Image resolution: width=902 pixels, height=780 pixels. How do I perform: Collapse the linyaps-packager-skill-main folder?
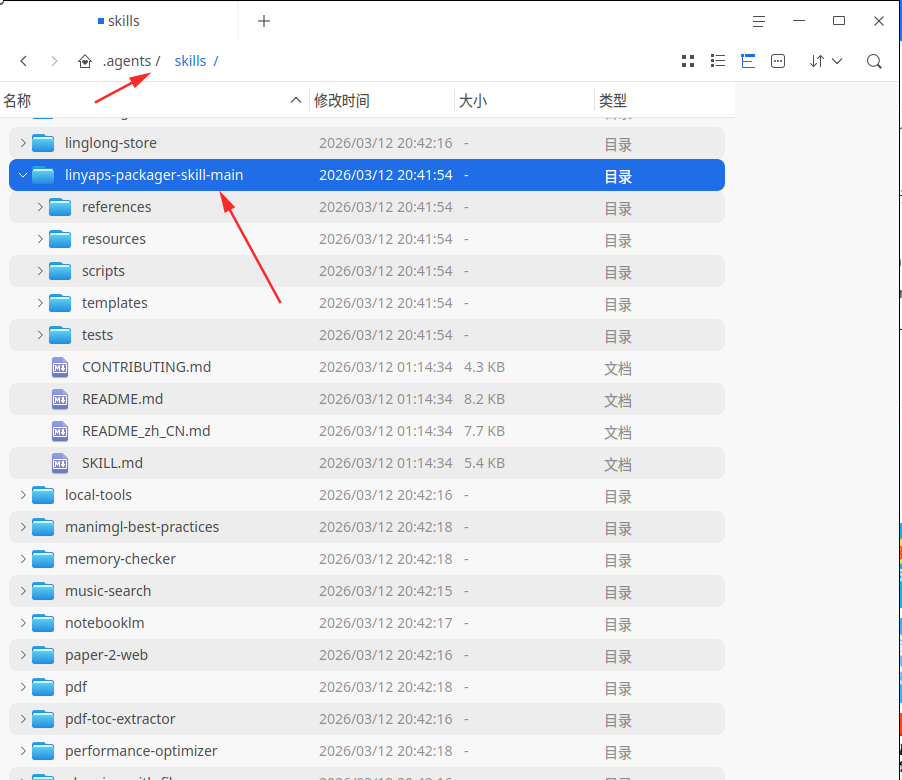(23, 175)
